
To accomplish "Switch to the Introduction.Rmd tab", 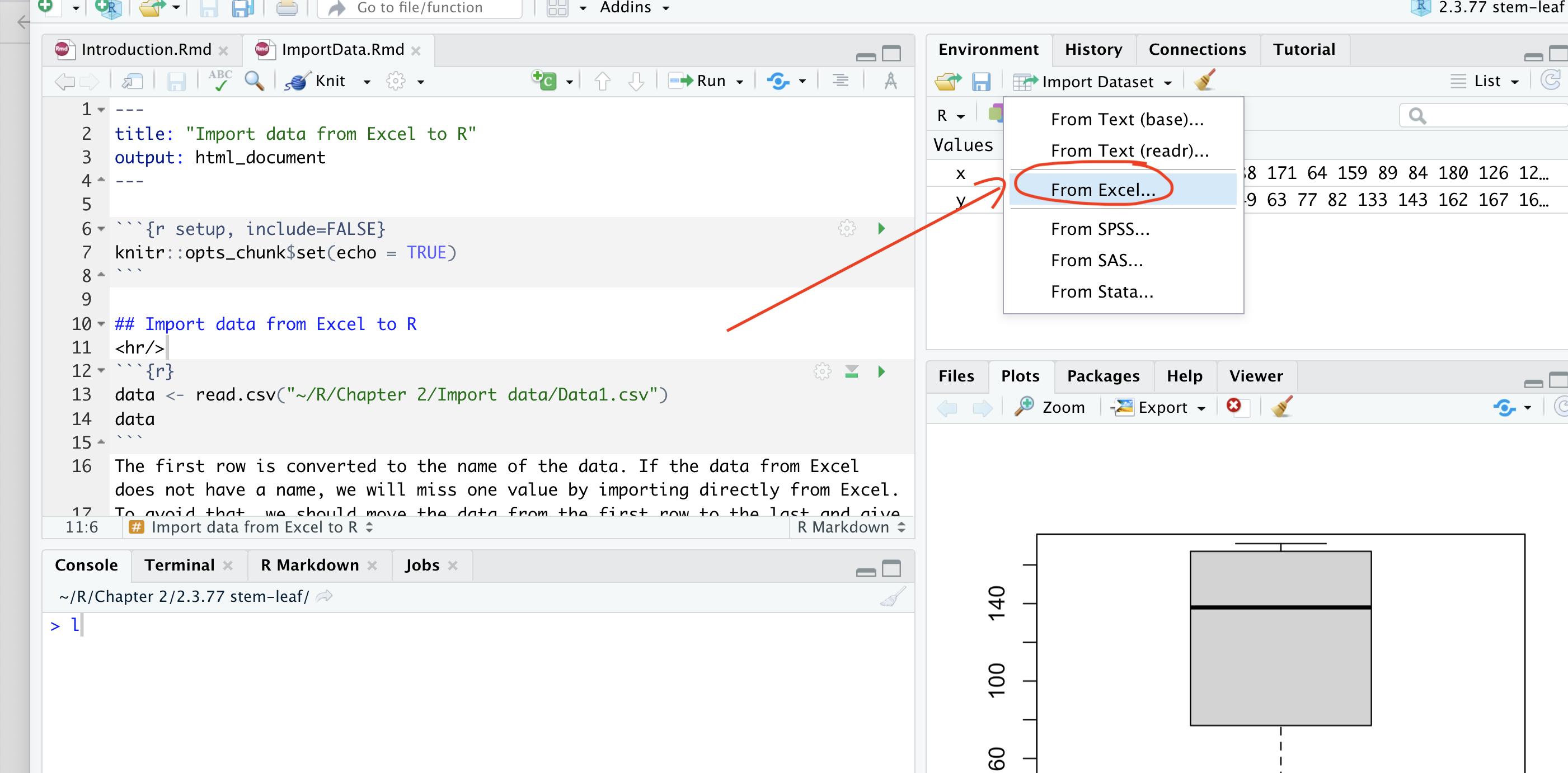I will click(146, 49).
